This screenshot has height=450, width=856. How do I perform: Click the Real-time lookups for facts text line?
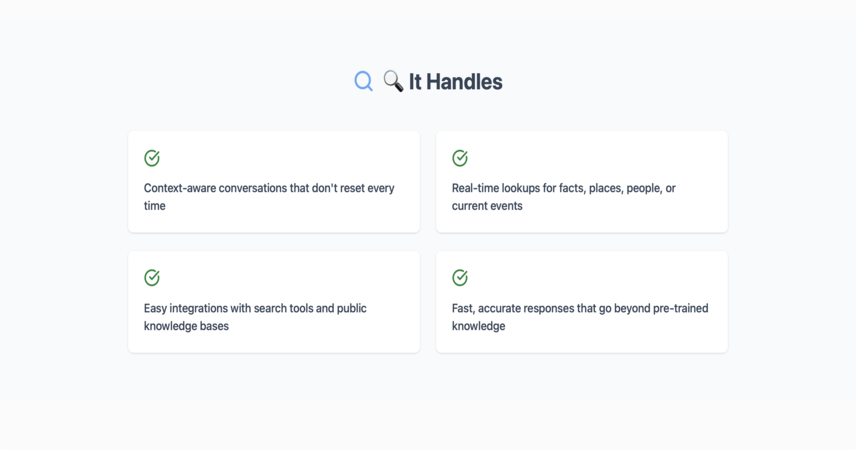(563, 188)
